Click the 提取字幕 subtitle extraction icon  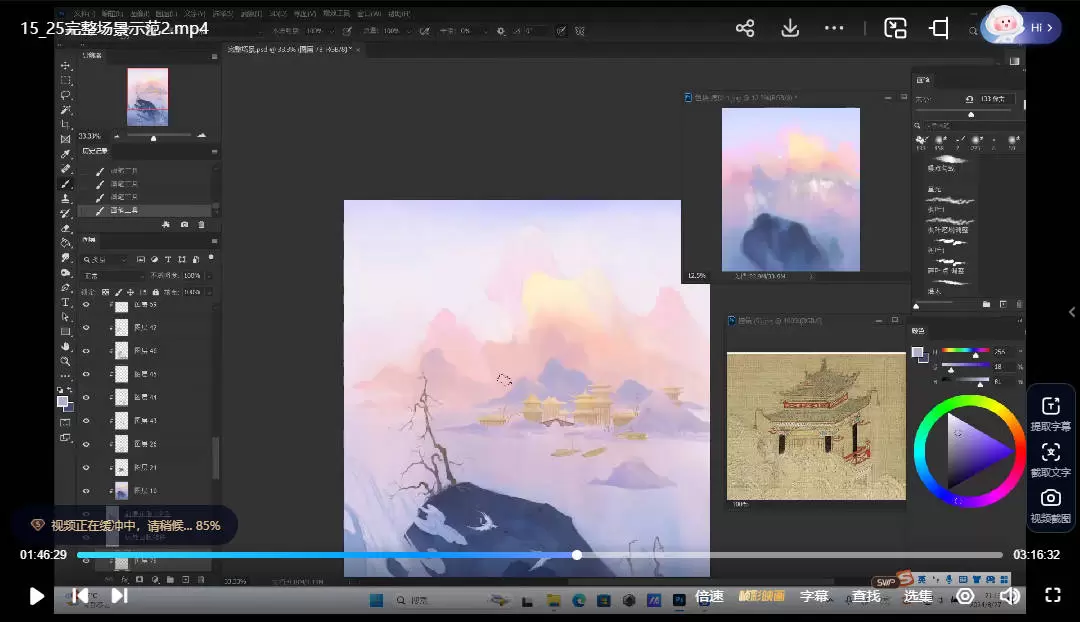point(1050,406)
